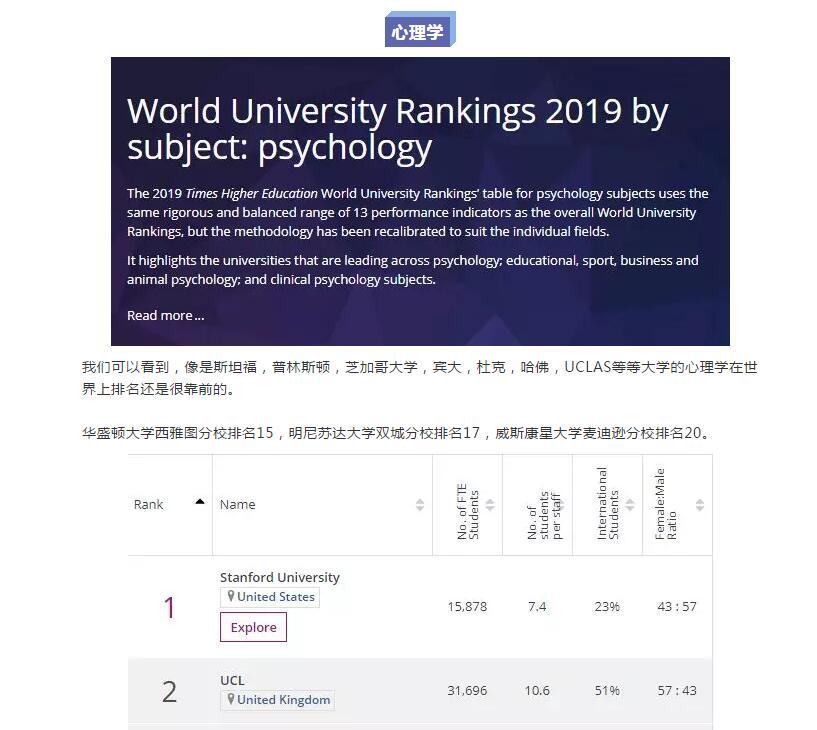Click Stanford's 23% international students cell
This screenshot has width=817, height=730.
(x=607, y=607)
